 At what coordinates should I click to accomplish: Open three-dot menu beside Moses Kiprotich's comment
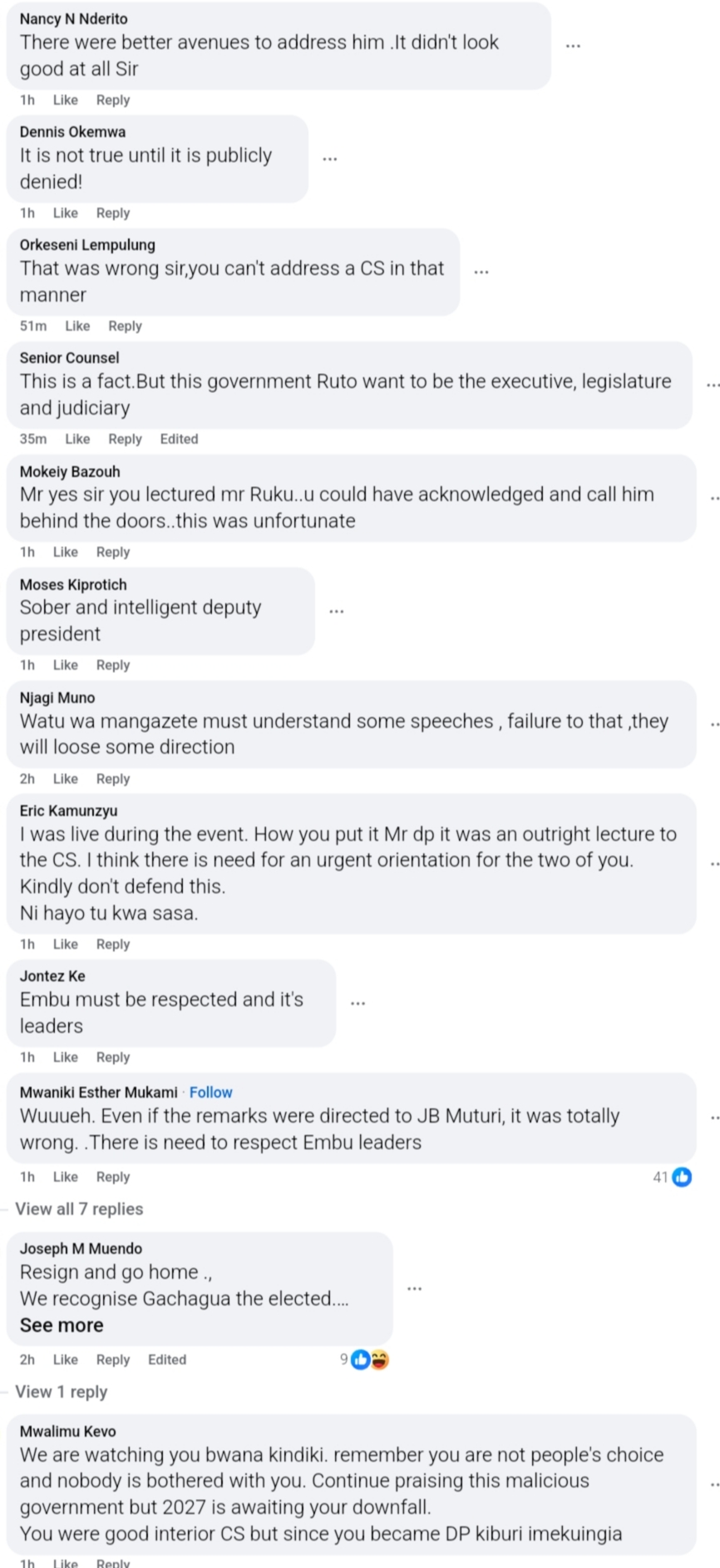[x=336, y=611]
